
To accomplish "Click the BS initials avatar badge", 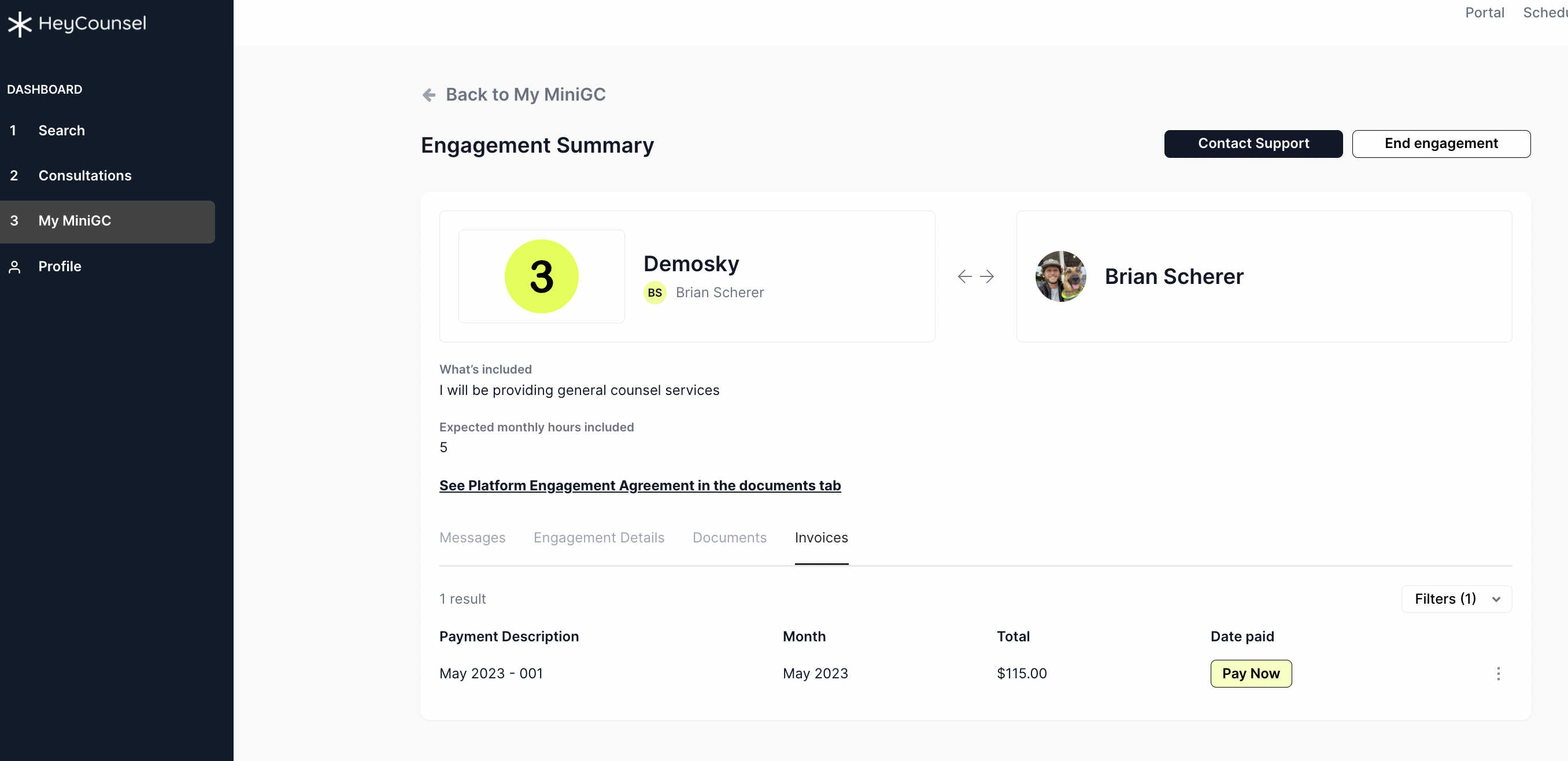I will pos(654,293).
